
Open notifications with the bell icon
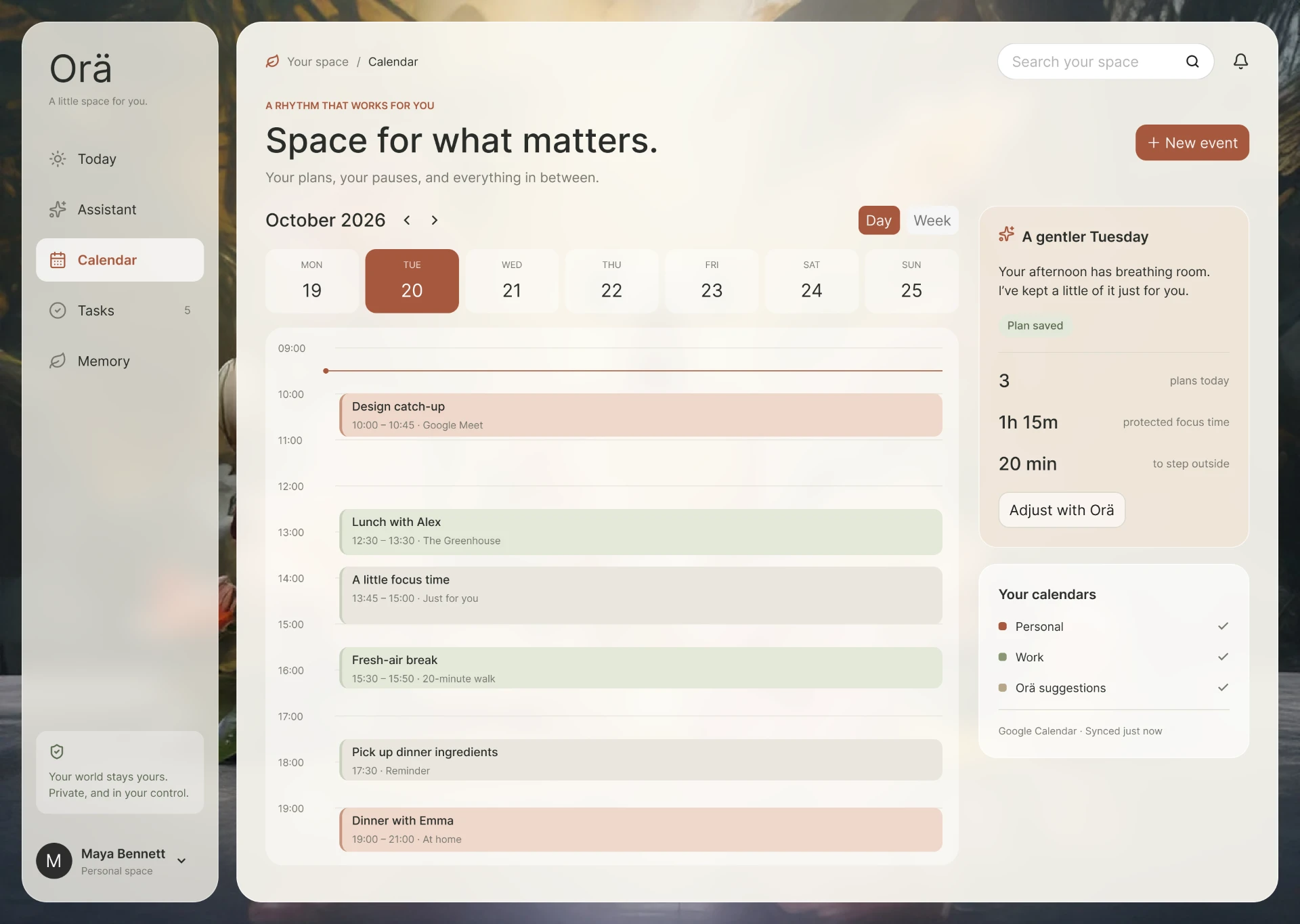[1240, 62]
